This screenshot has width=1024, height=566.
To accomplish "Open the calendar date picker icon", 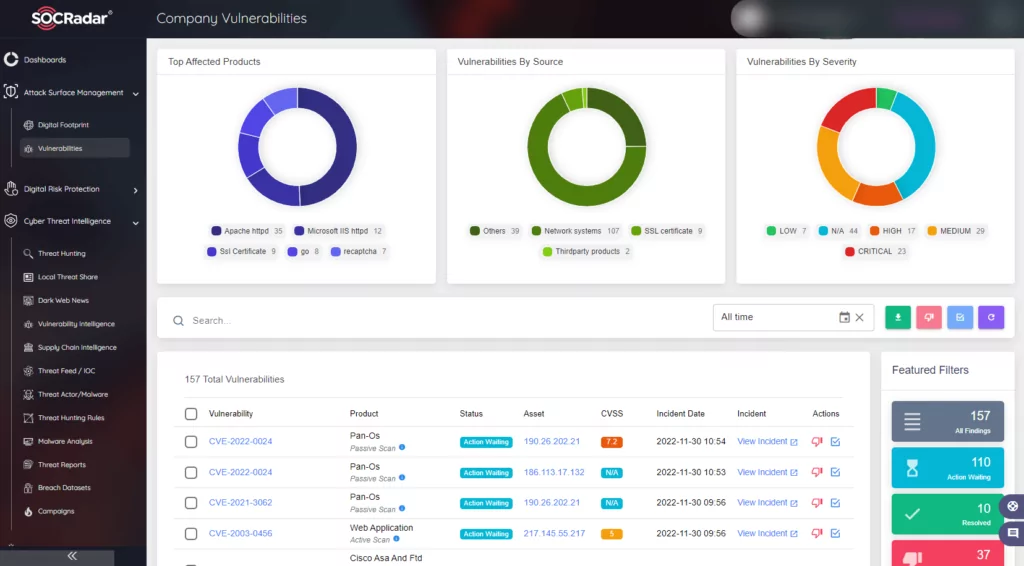I will click(x=844, y=317).
